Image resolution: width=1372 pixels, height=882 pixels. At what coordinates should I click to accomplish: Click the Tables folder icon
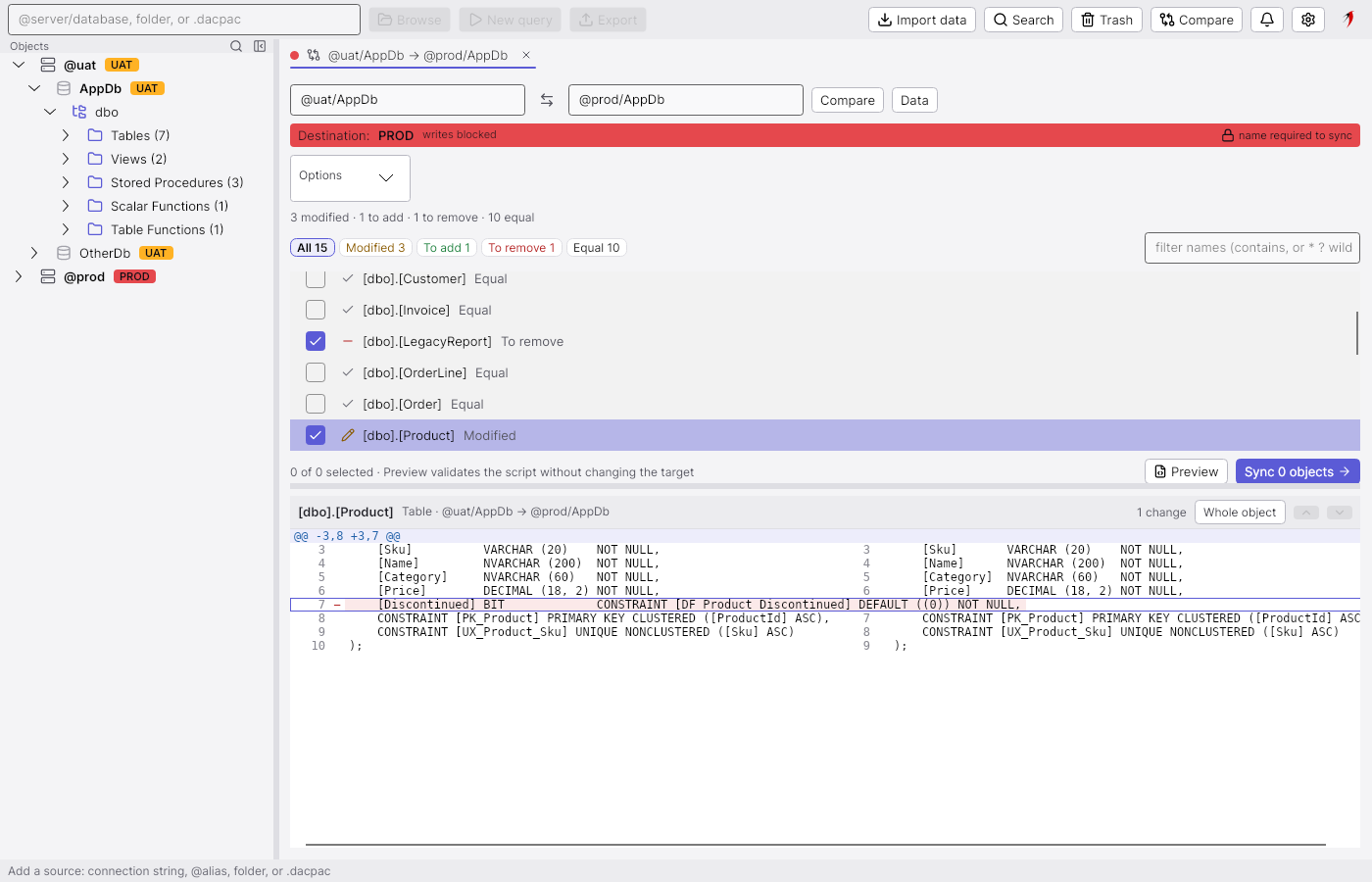[x=95, y=135]
